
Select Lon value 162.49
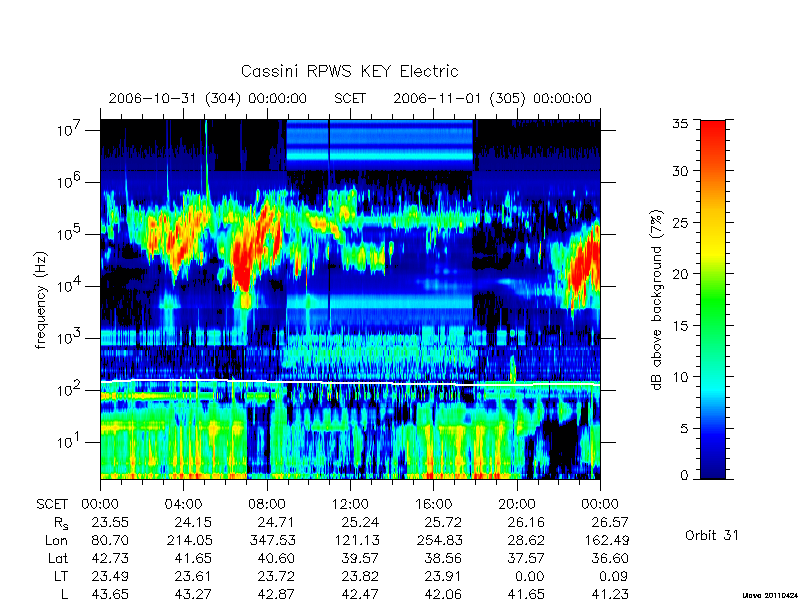point(606,540)
